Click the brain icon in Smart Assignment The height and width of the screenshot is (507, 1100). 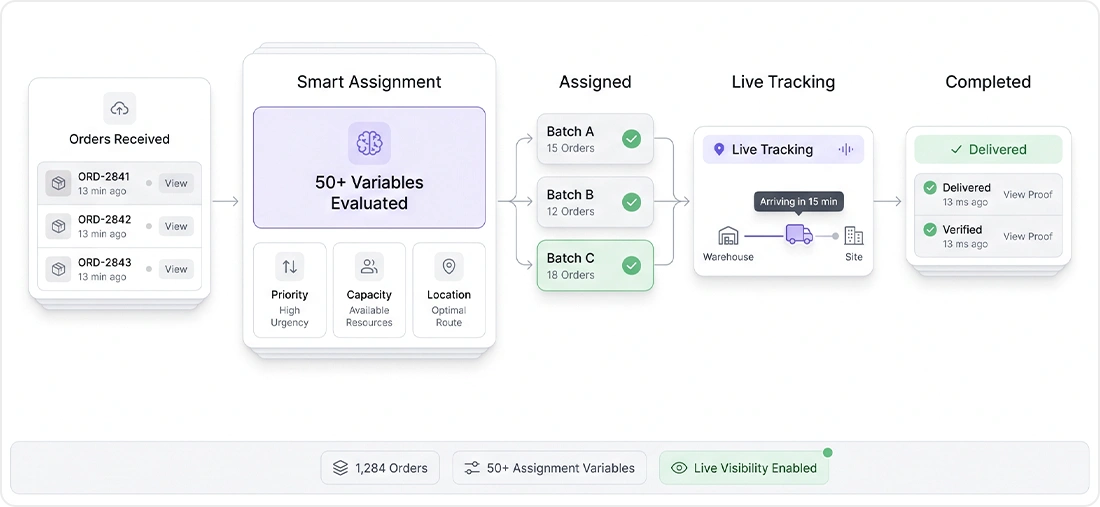[x=369, y=143]
